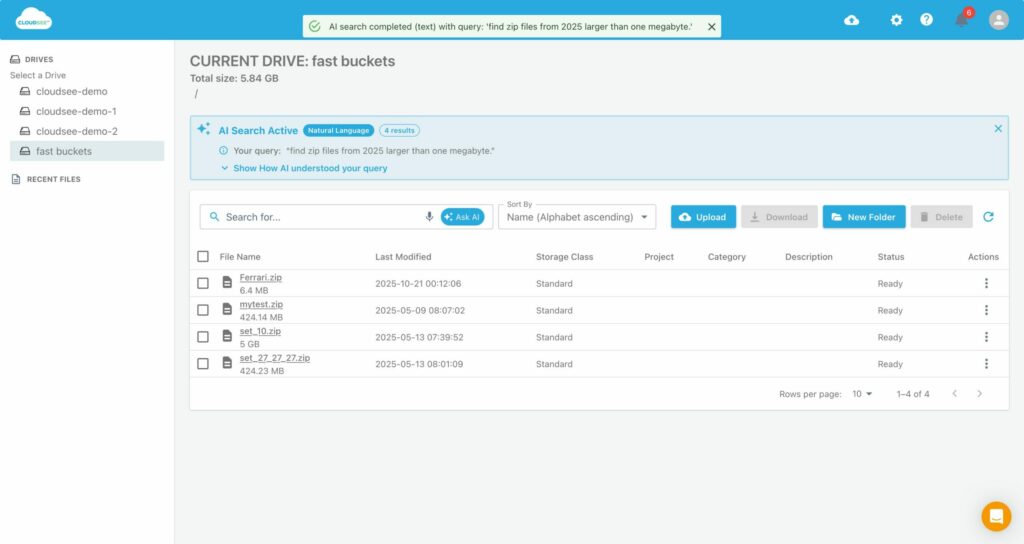
Task: Click the Download button
Action: tap(779, 217)
